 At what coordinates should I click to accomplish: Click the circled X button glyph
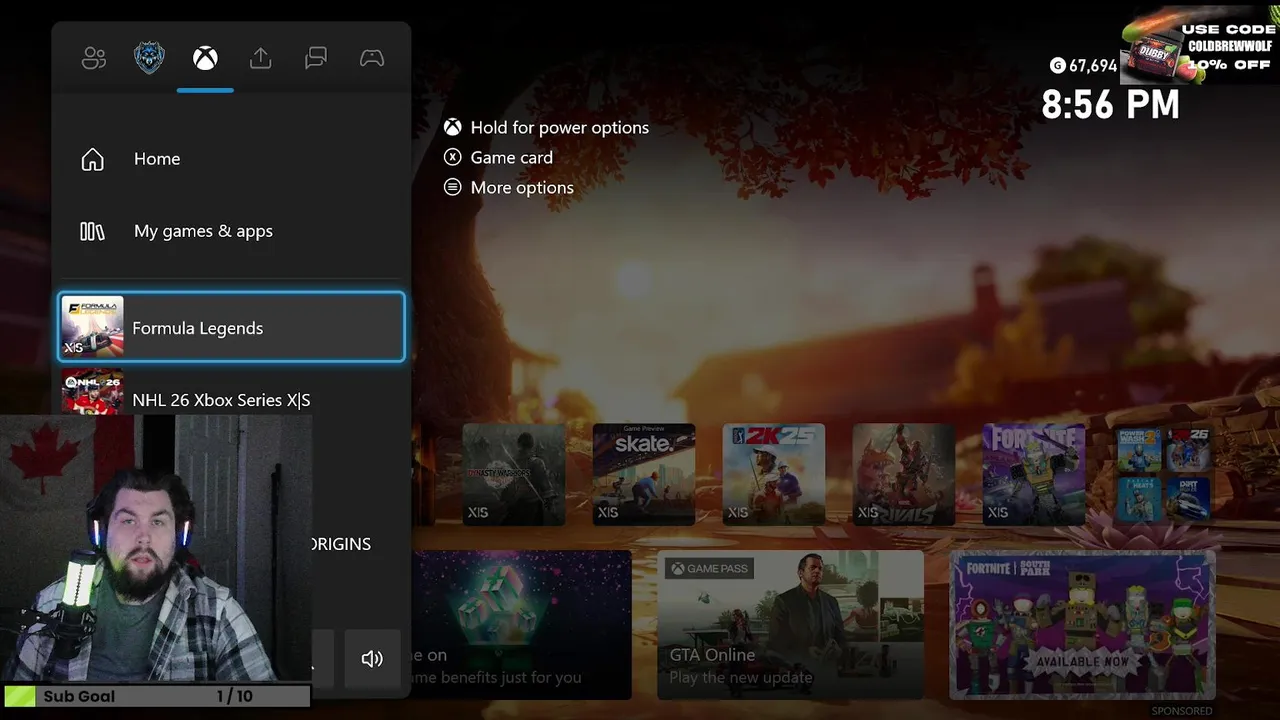pyautogui.click(x=453, y=157)
